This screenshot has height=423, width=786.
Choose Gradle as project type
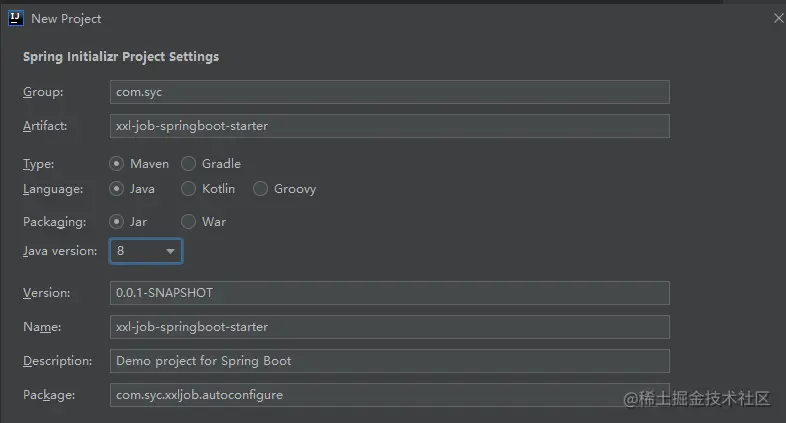click(188, 164)
